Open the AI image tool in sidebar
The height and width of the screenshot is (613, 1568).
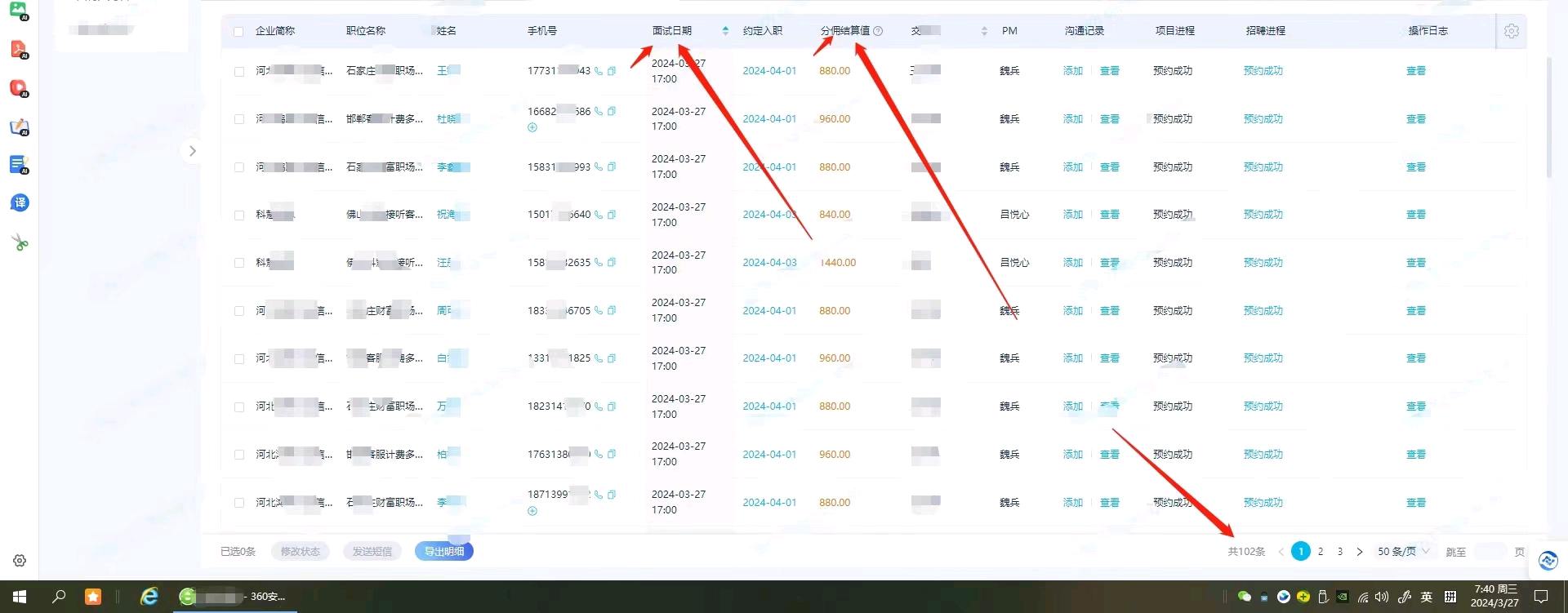18,11
